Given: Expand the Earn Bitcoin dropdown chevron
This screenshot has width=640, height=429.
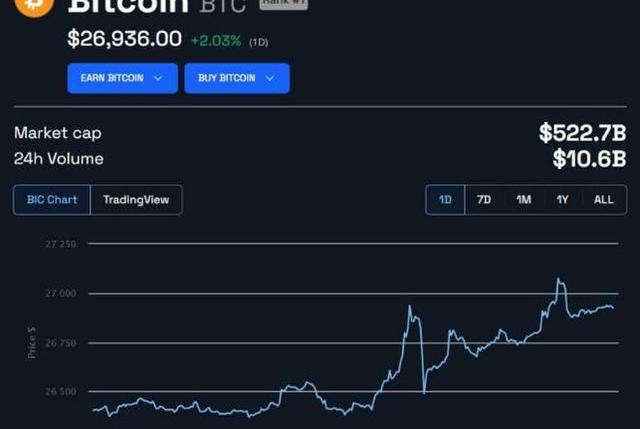Looking at the screenshot, I should [158, 78].
